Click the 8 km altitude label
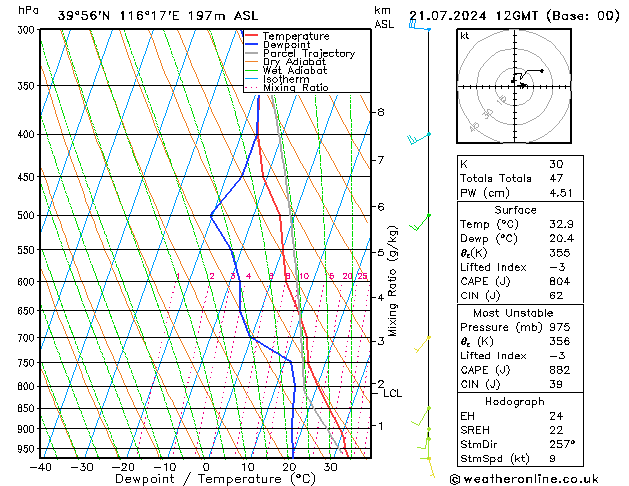 pyautogui.click(x=381, y=112)
